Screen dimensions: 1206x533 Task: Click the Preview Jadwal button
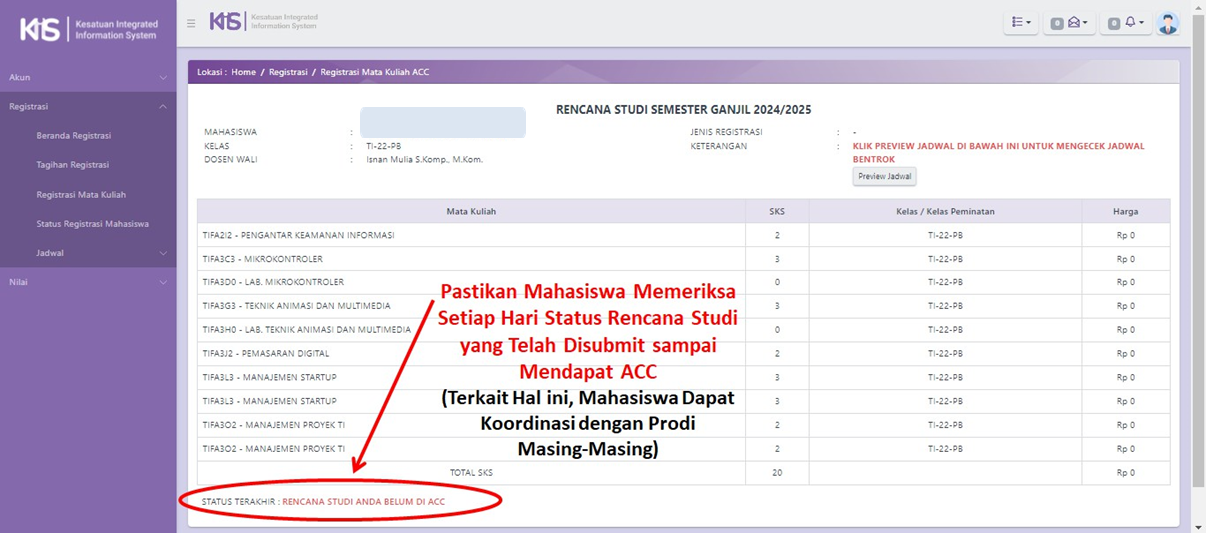[884, 177]
